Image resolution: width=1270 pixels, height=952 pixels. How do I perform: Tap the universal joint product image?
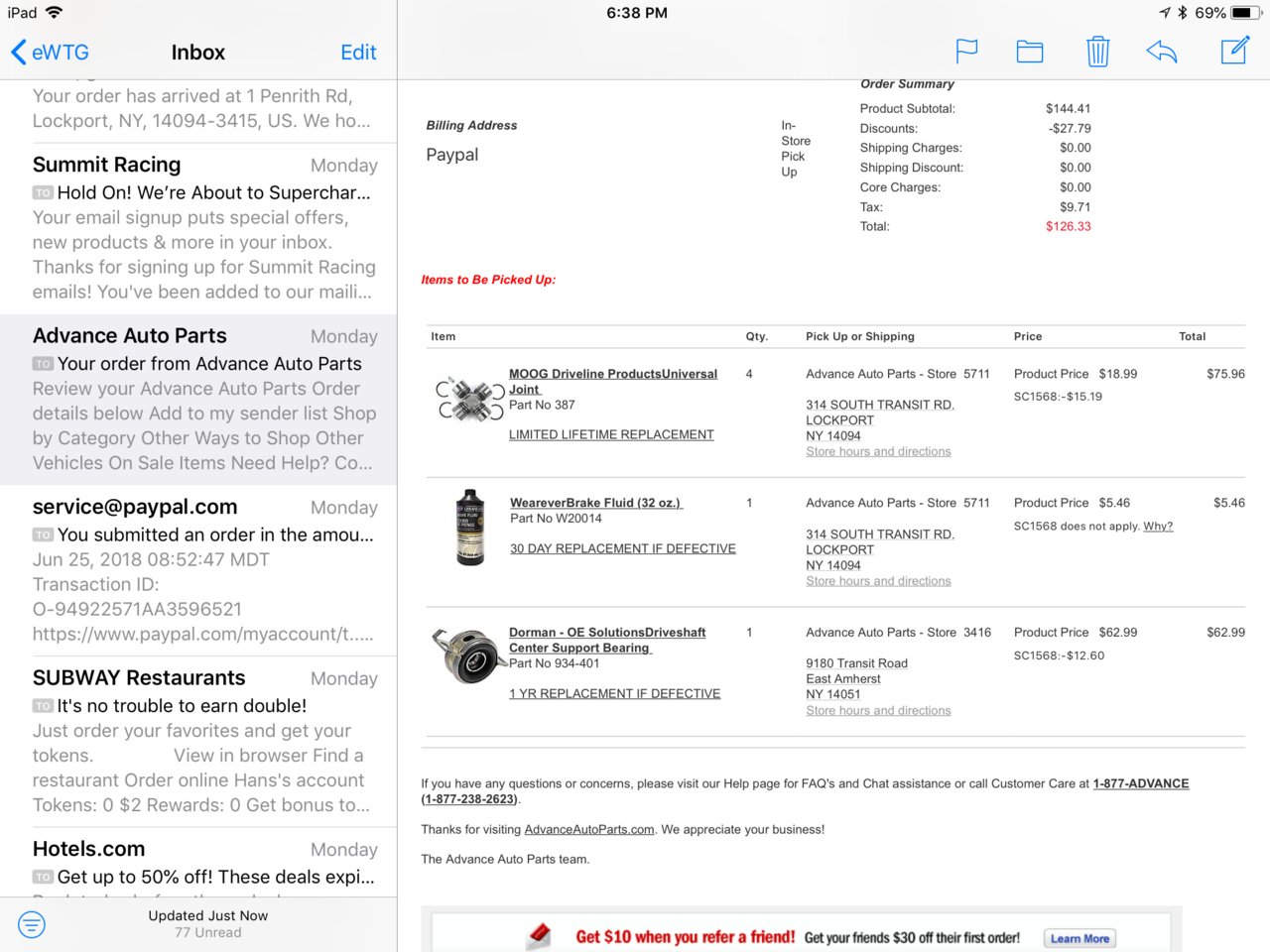pos(469,398)
